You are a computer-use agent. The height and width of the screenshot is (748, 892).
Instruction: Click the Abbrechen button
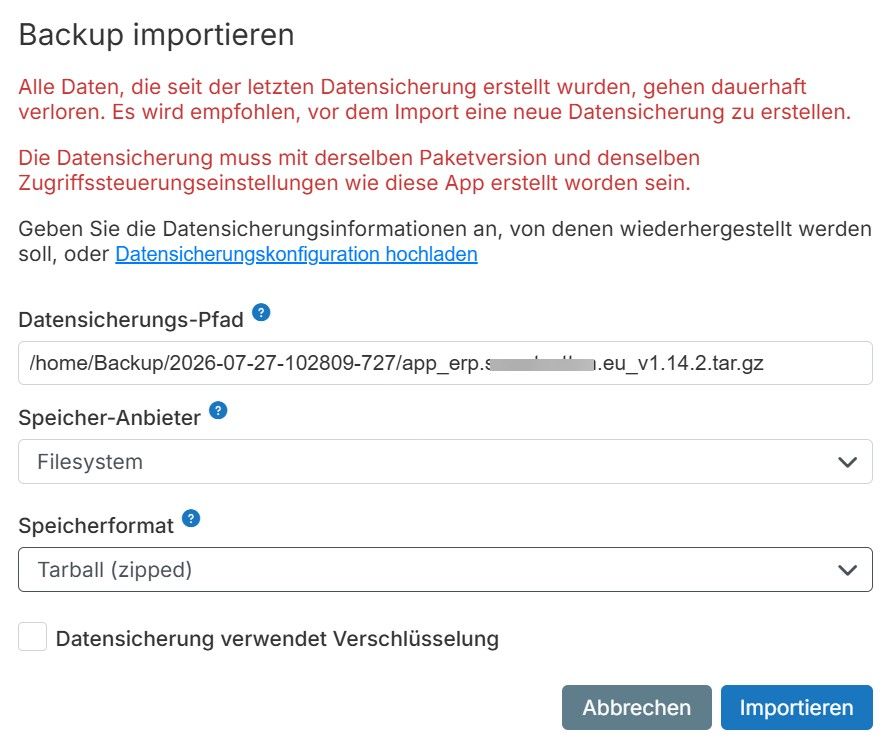pos(637,708)
